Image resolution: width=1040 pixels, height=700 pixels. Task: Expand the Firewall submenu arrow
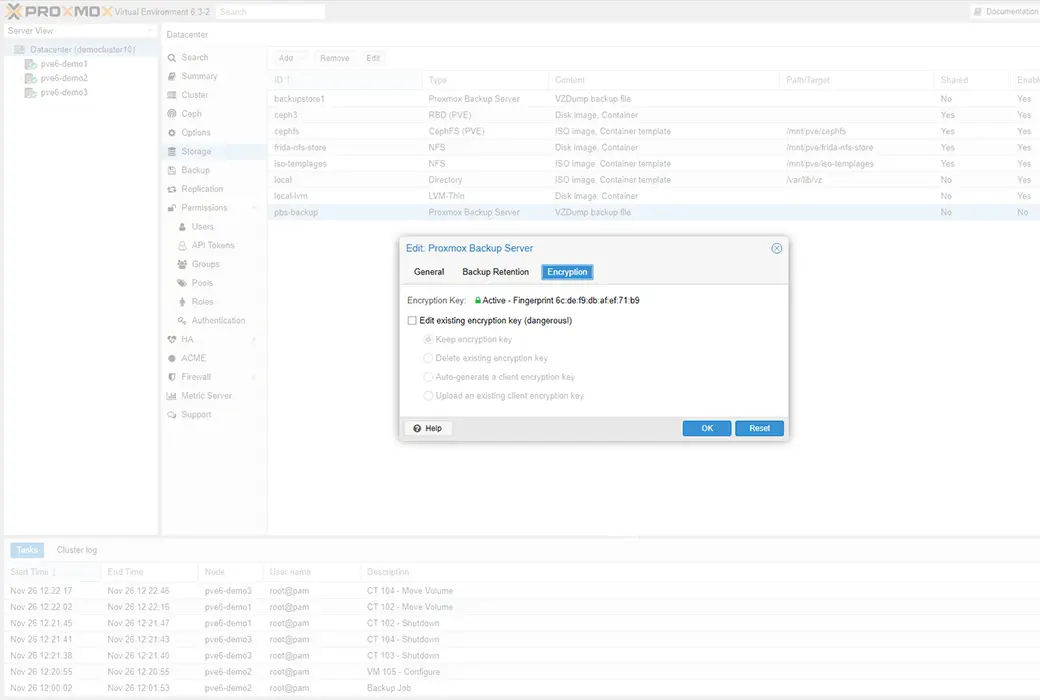pyautogui.click(x=254, y=377)
